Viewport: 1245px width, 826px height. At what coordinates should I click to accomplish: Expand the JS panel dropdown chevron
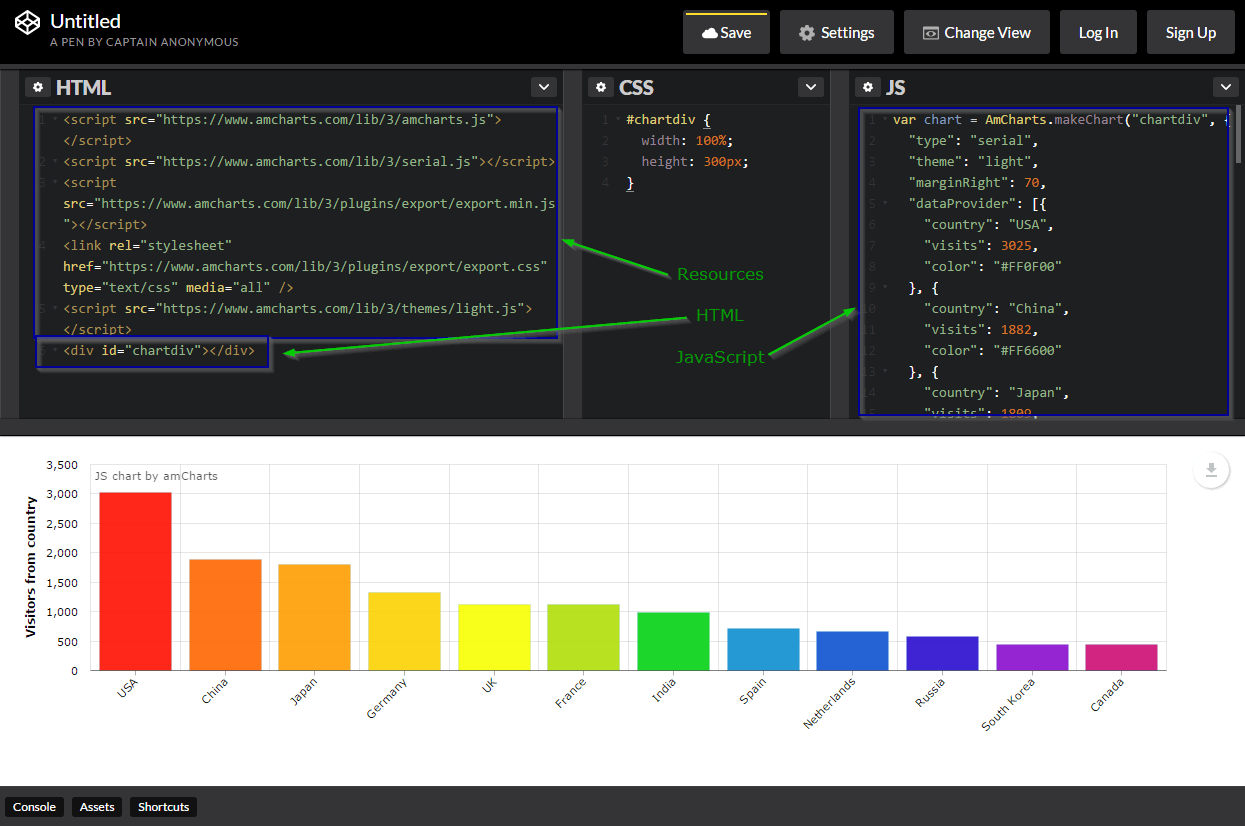(1225, 87)
